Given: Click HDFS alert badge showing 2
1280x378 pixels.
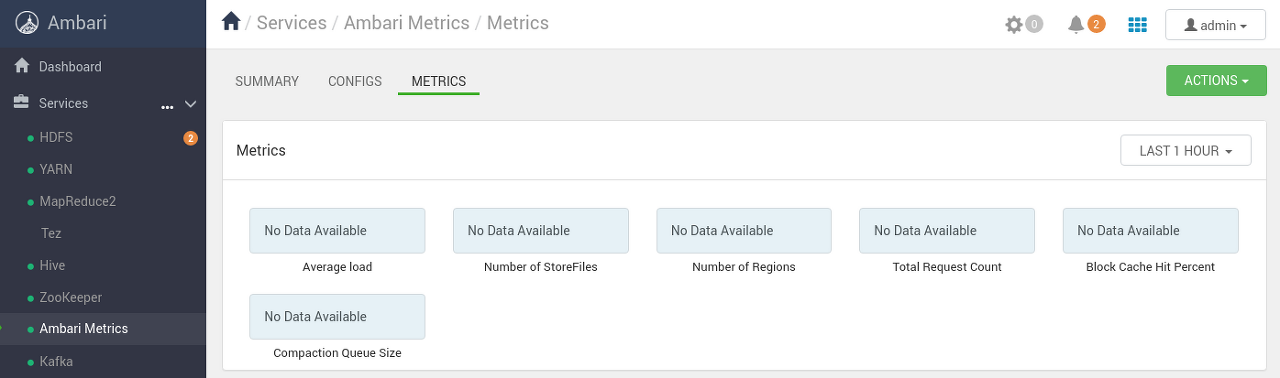Looking at the screenshot, I should click(x=190, y=138).
